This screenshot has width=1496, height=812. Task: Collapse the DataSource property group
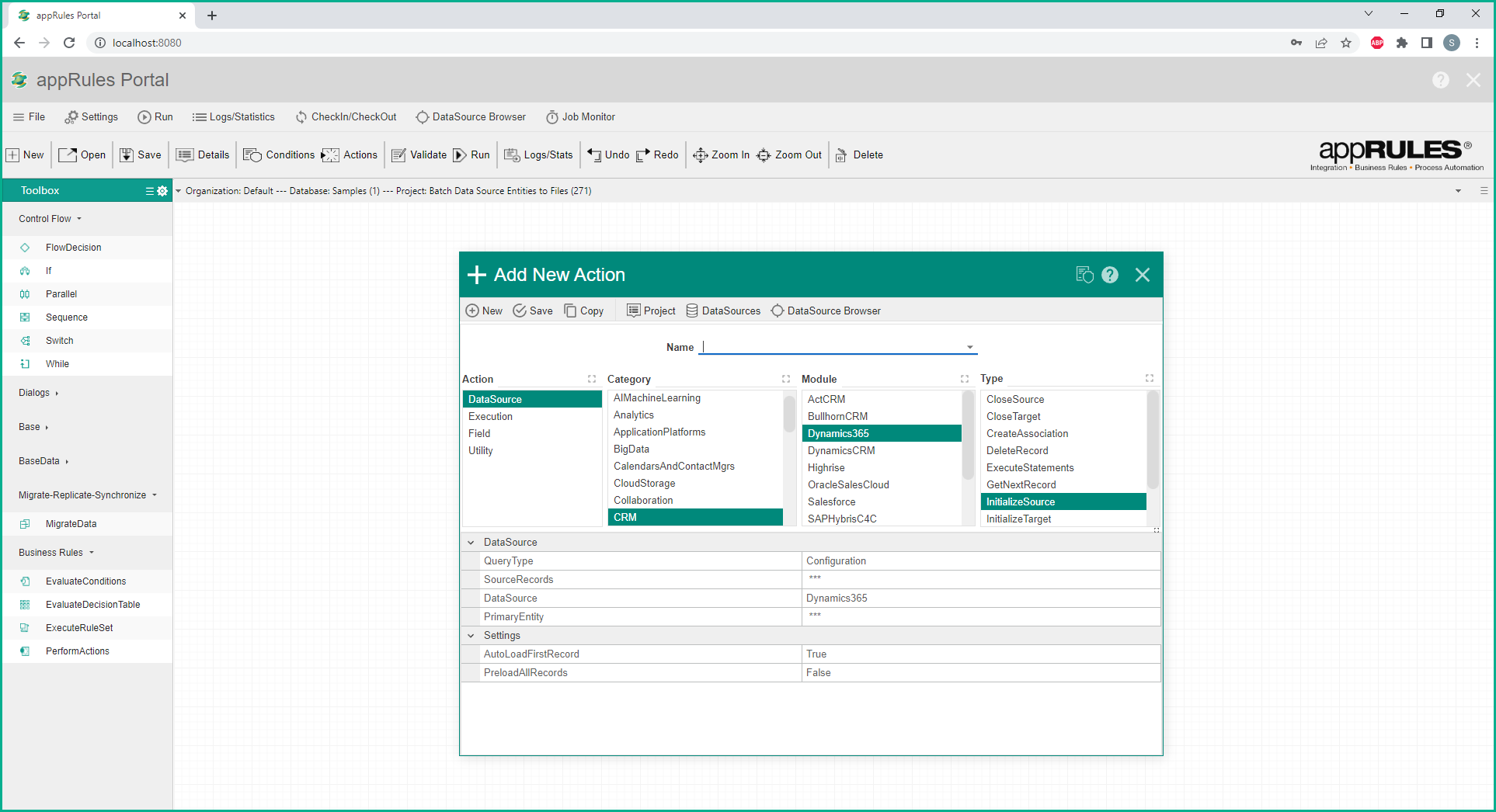click(x=471, y=543)
